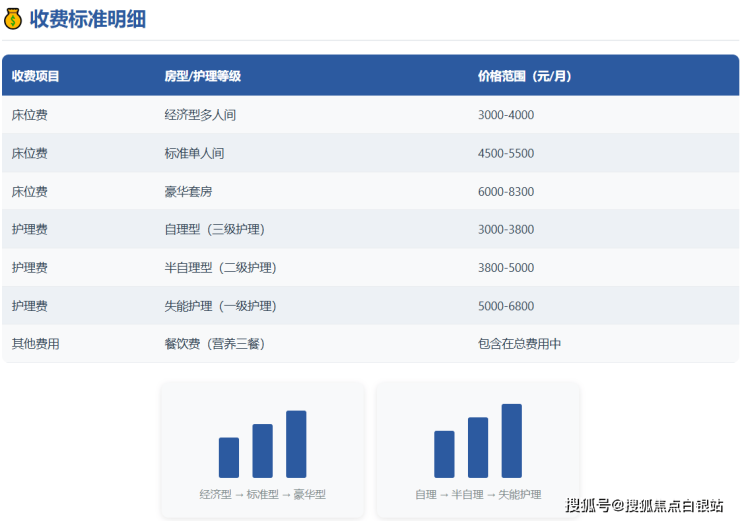Image resolution: width=740 pixels, height=521 pixels.
Task: Click the 价格范围（元/月） column header
Action: click(x=524, y=76)
